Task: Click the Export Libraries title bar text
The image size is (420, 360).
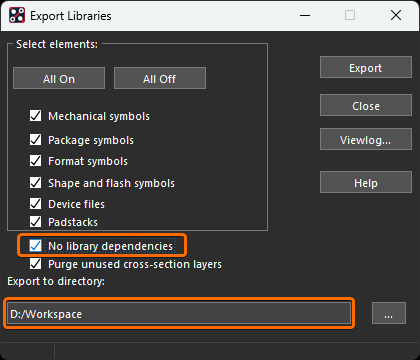Action: pos(71,16)
